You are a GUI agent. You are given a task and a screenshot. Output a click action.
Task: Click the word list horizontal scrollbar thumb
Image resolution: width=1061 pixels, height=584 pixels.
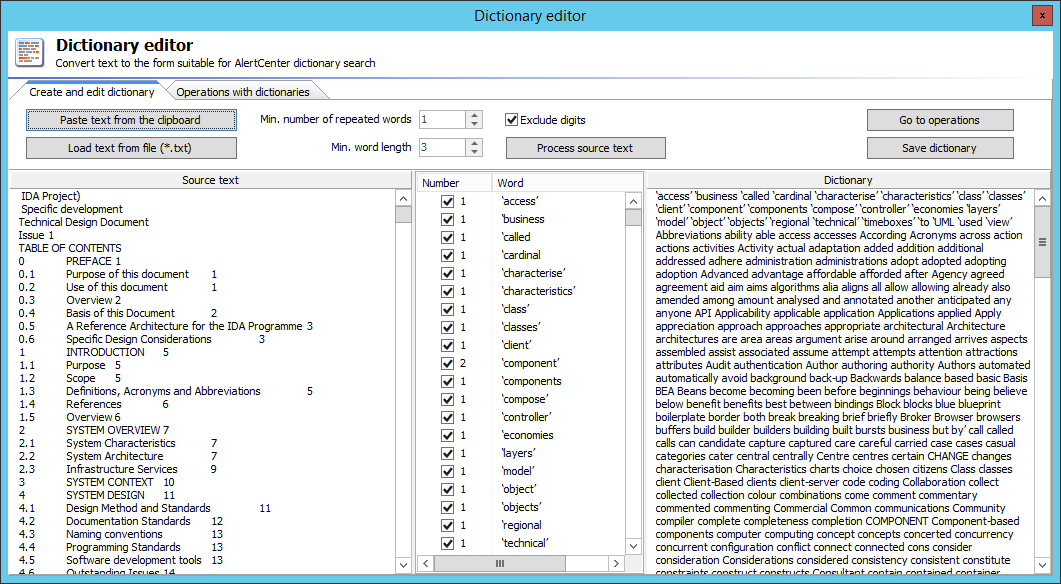[500, 563]
